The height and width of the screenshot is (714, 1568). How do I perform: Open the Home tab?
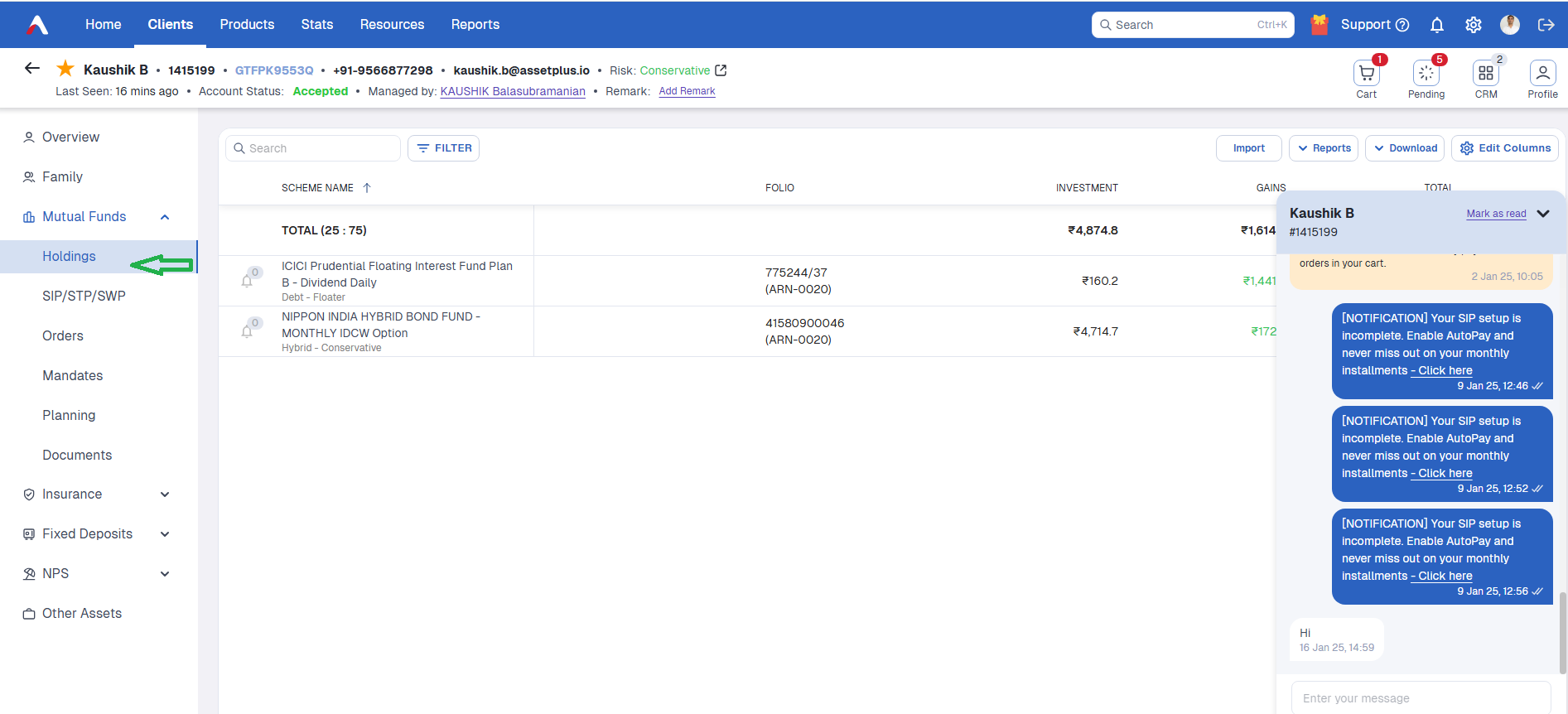[104, 25]
